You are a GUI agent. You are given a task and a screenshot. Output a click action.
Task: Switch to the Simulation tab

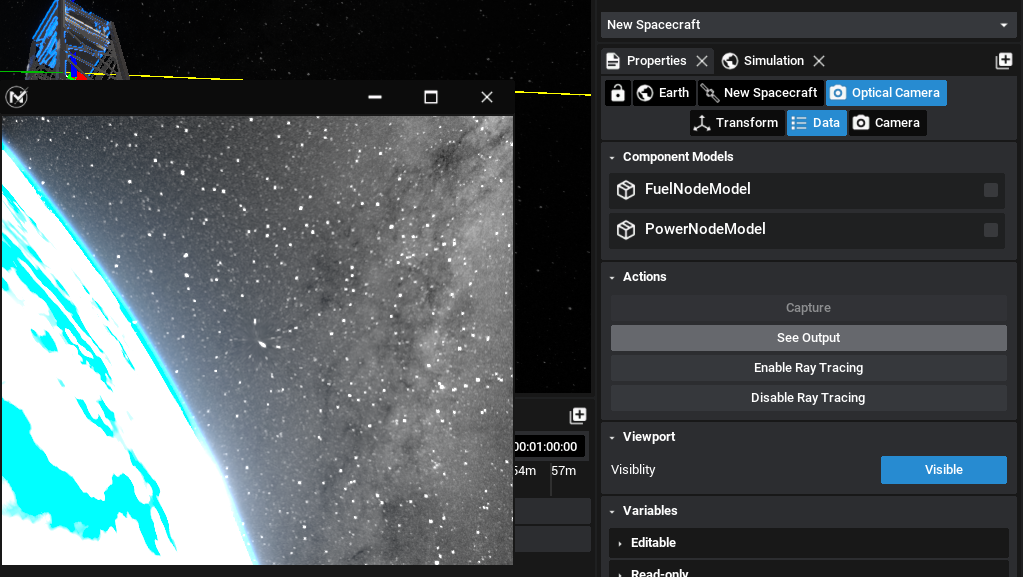click(x=773, y=61)
